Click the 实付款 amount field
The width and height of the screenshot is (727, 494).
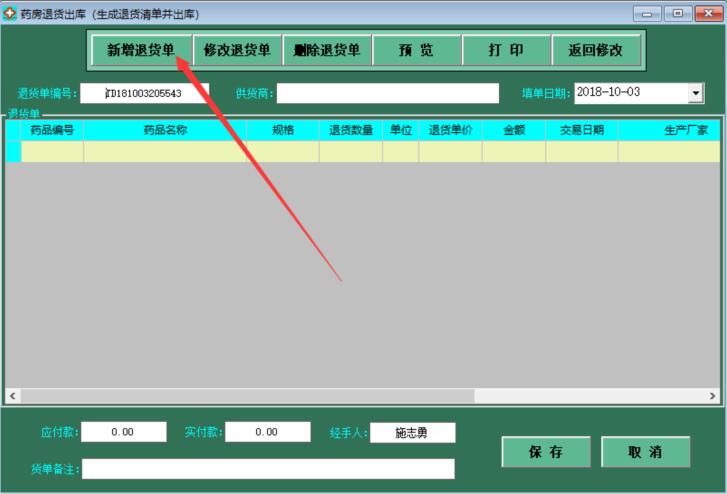267,432
